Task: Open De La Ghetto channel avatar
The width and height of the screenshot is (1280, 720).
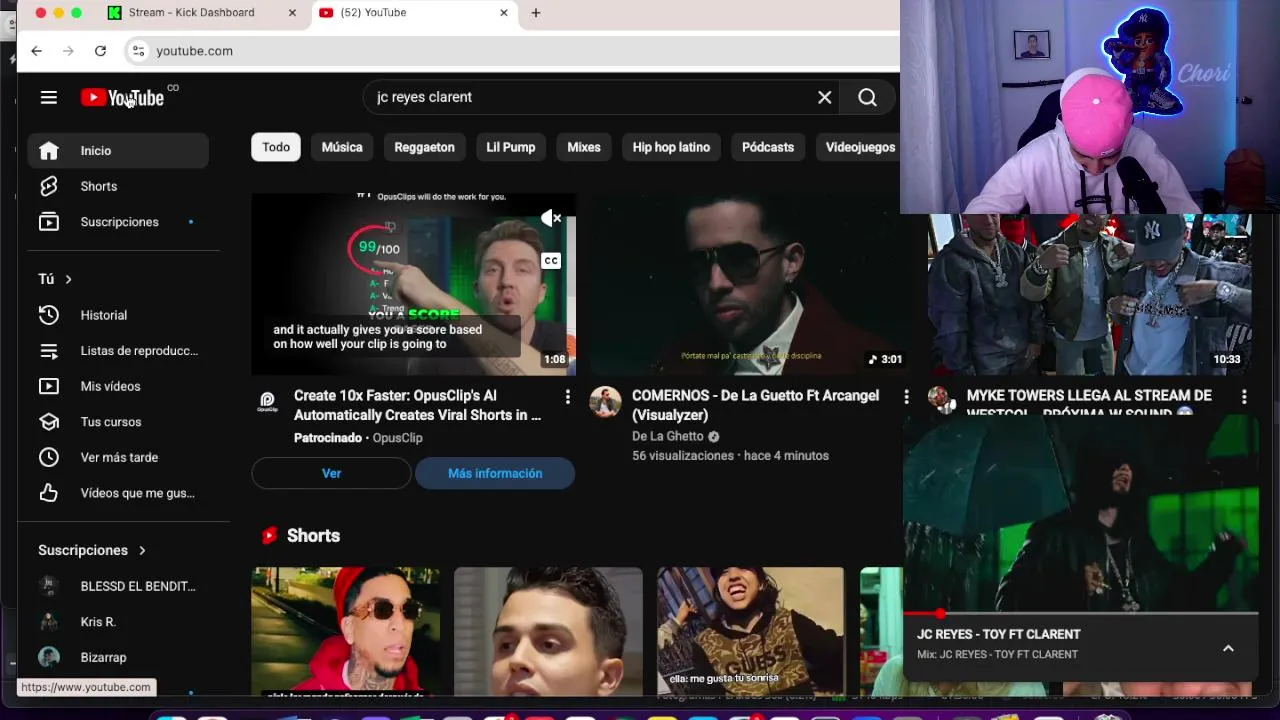Action: [605, 401]
